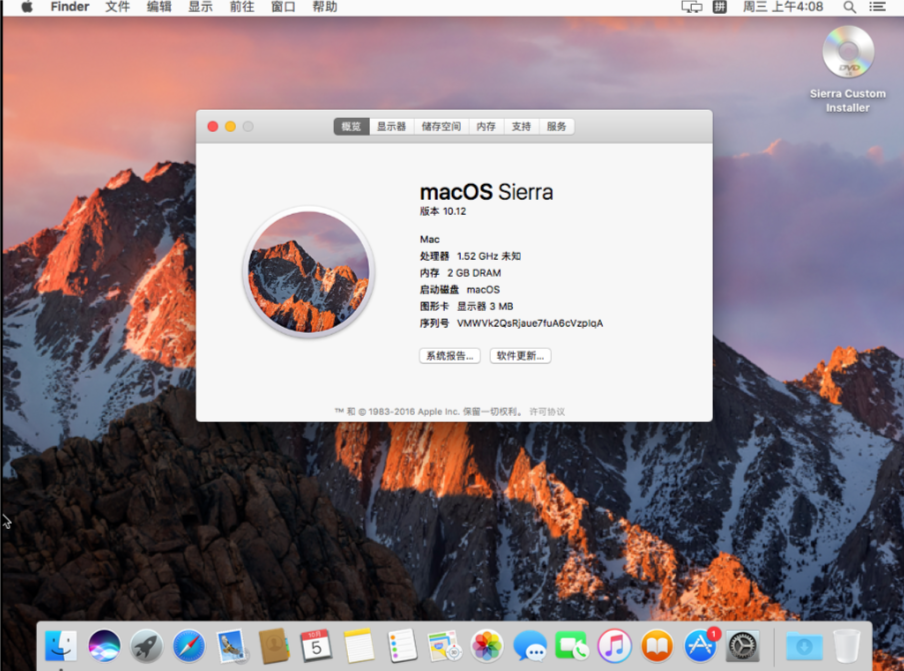
Task: Launch FaceTime green icon
Action: 571,646
